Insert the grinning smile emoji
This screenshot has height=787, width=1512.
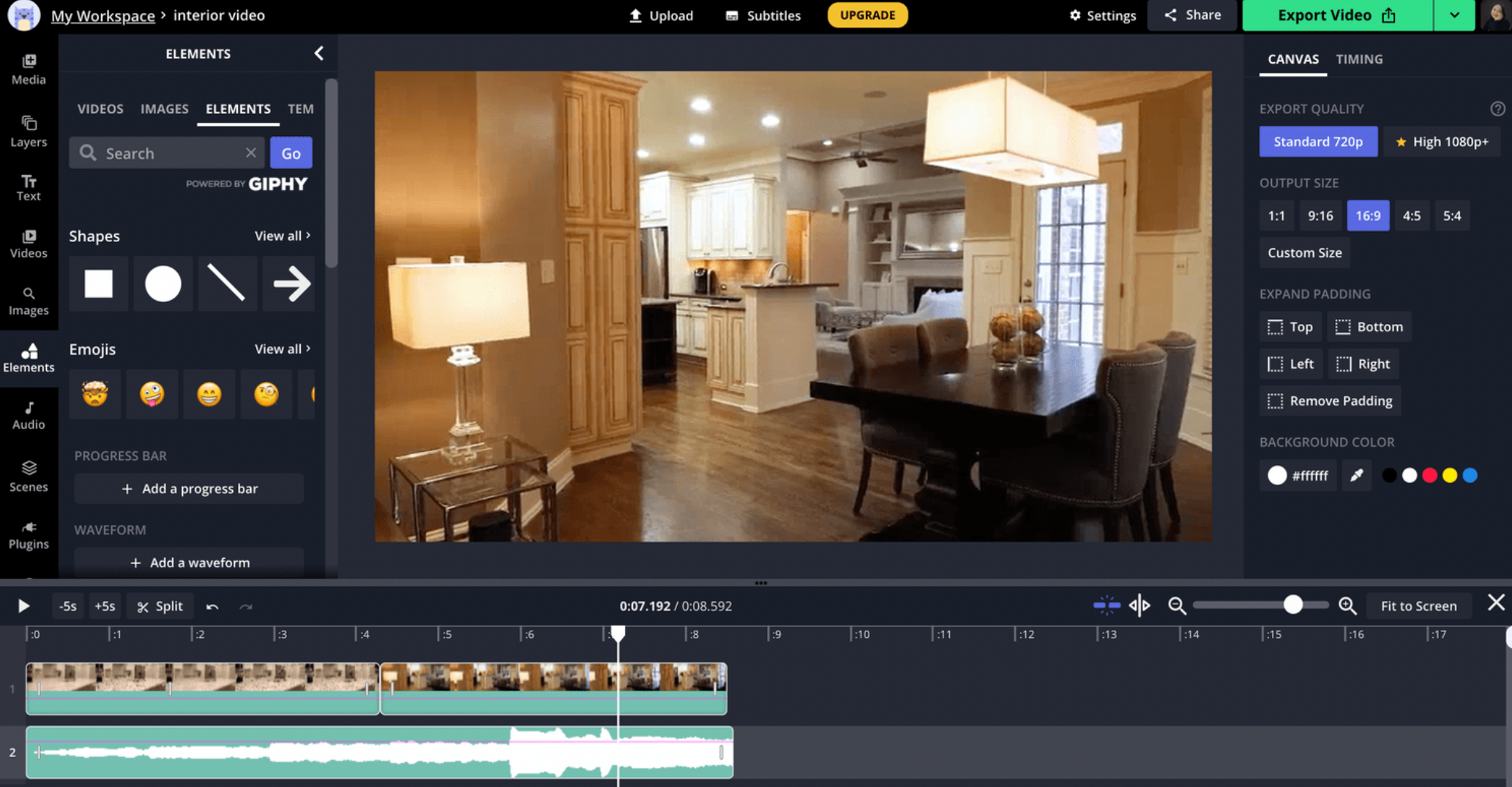[x=209, y=394]
